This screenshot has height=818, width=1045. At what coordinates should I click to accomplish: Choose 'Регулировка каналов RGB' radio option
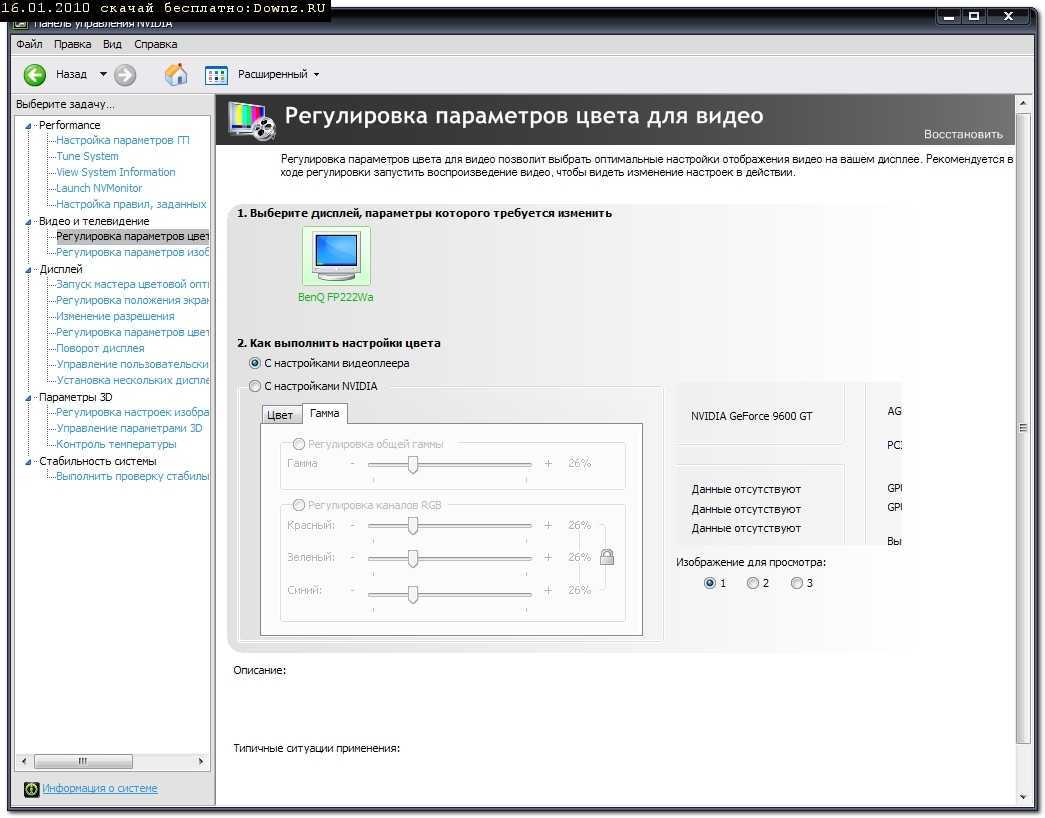point(299,505)
